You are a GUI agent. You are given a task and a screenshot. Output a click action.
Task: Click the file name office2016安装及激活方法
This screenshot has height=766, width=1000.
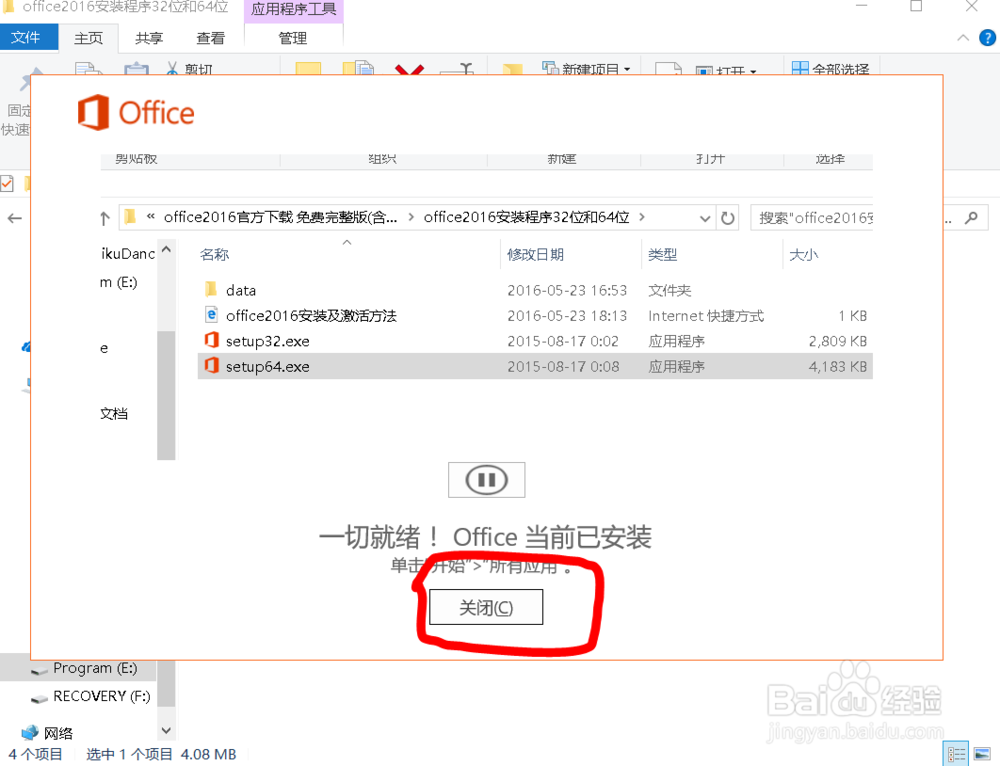(x=311, y=316)
